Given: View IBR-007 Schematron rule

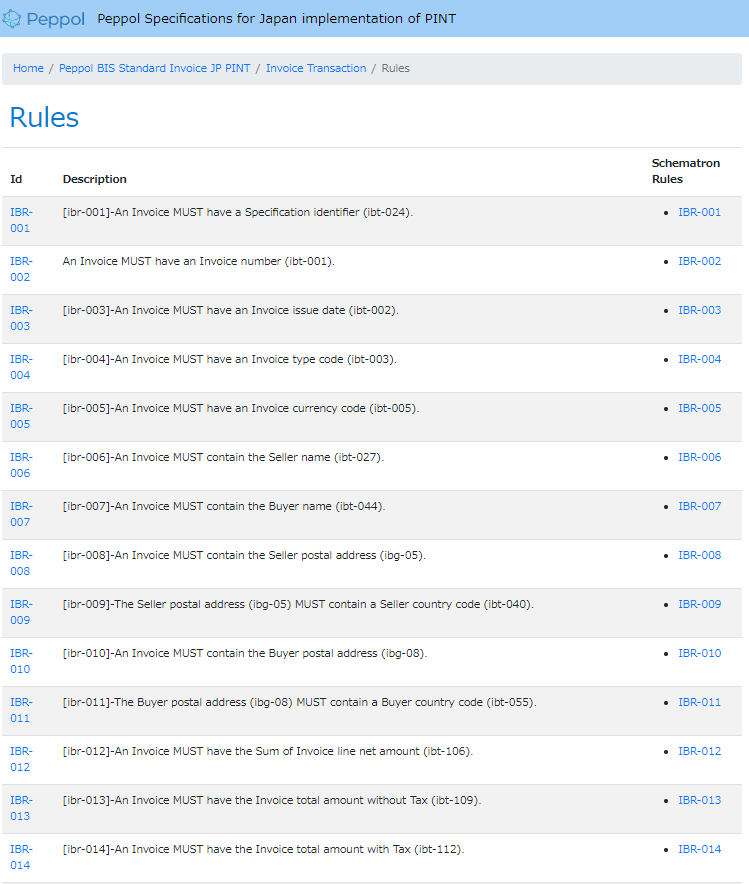Looking at the screenshot, I should [x=699, y=506].
